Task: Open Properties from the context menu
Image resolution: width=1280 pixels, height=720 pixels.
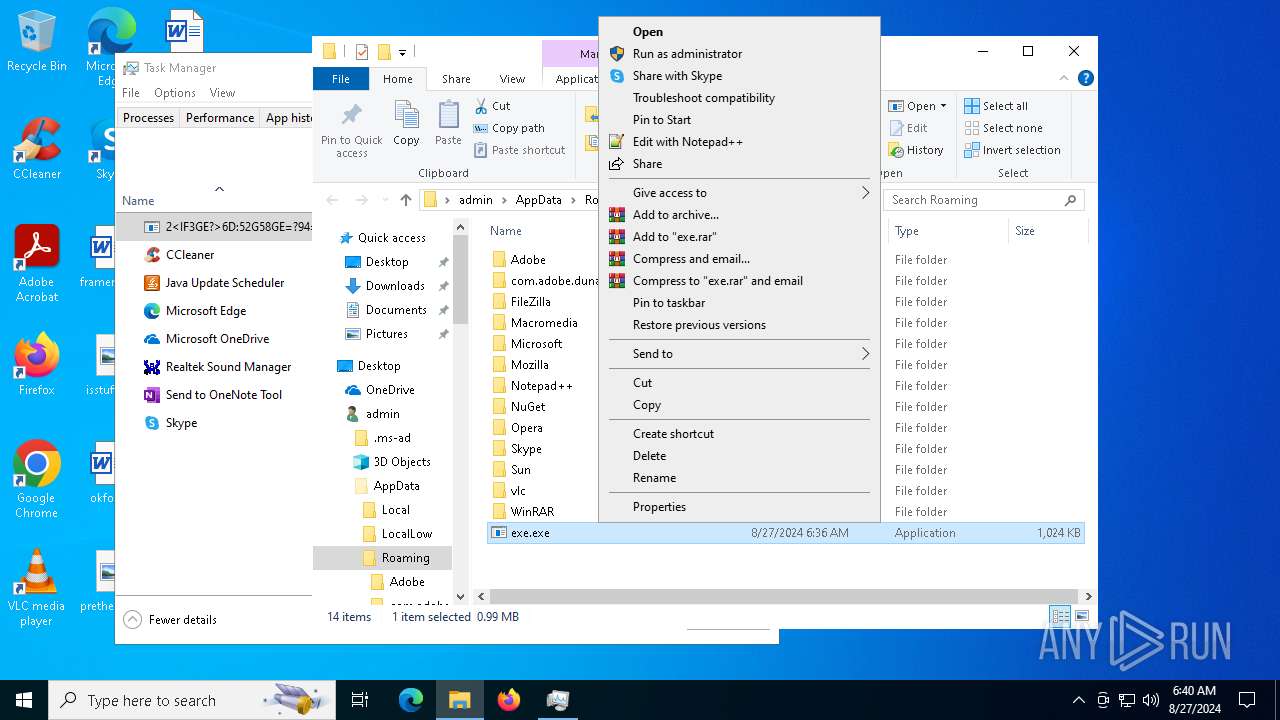Action: [x=659, y=507]
